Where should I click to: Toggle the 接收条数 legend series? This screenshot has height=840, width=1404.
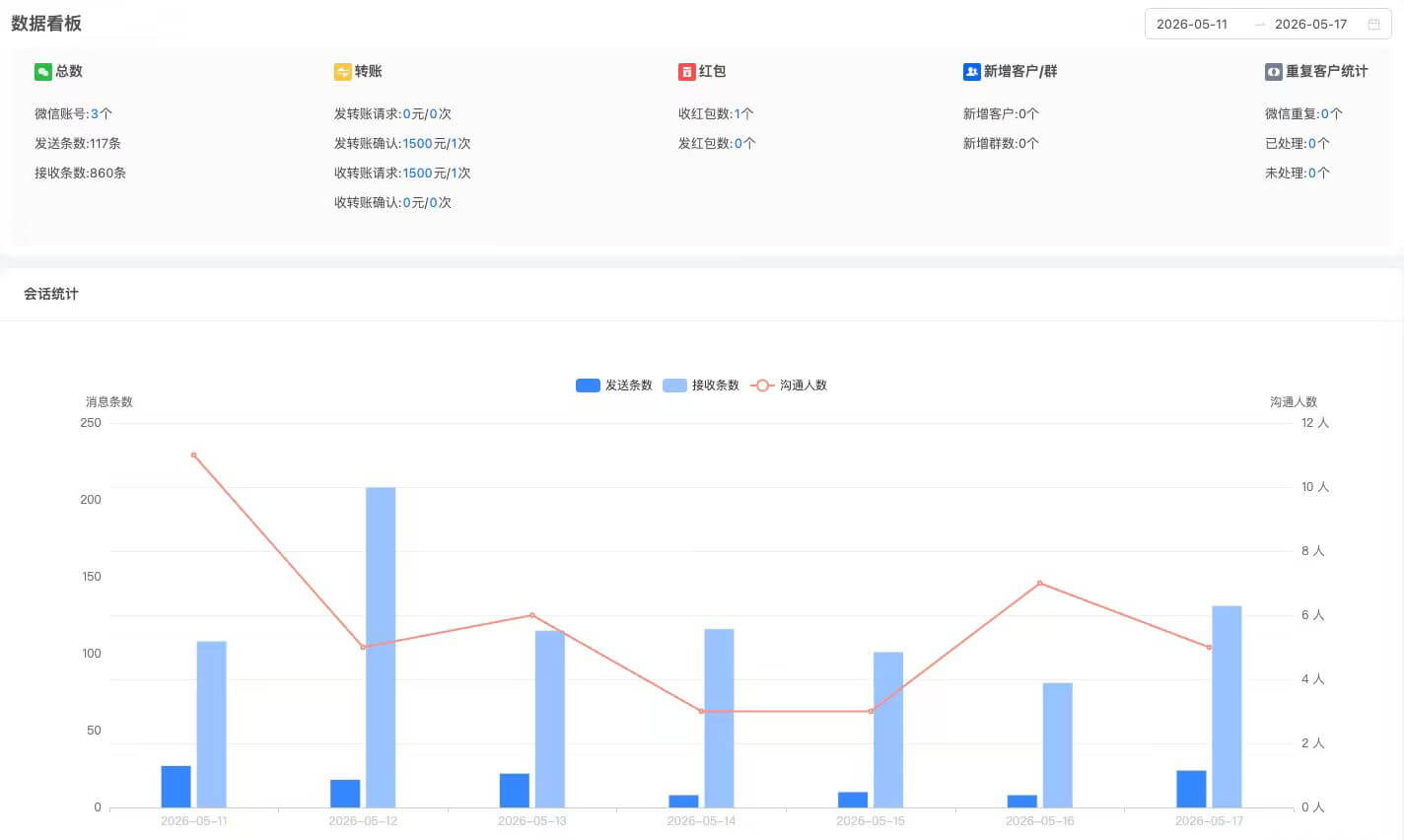(701, 385)
